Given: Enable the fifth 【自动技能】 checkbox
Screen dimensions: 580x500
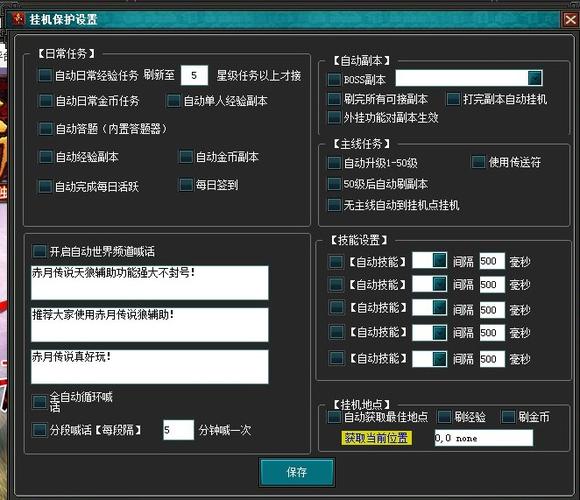Looking at the screenshot, I should click(336, 358).
